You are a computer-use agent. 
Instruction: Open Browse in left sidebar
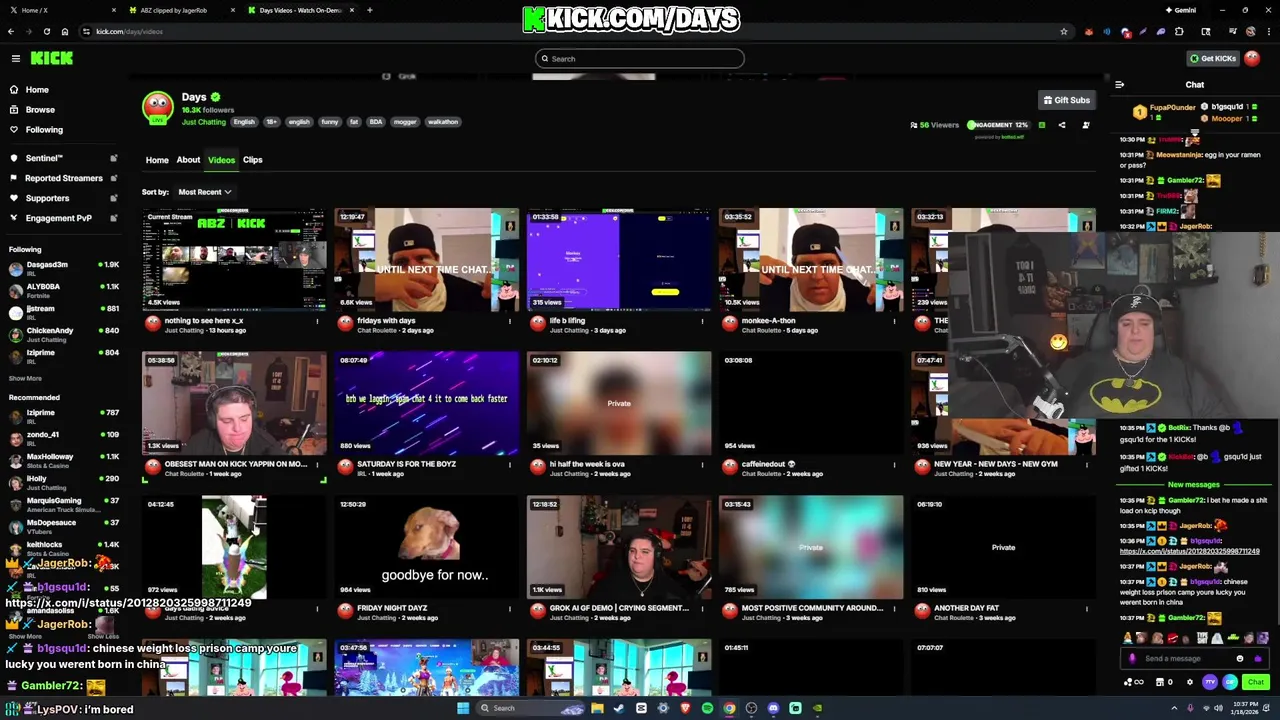tap(40, 110)
